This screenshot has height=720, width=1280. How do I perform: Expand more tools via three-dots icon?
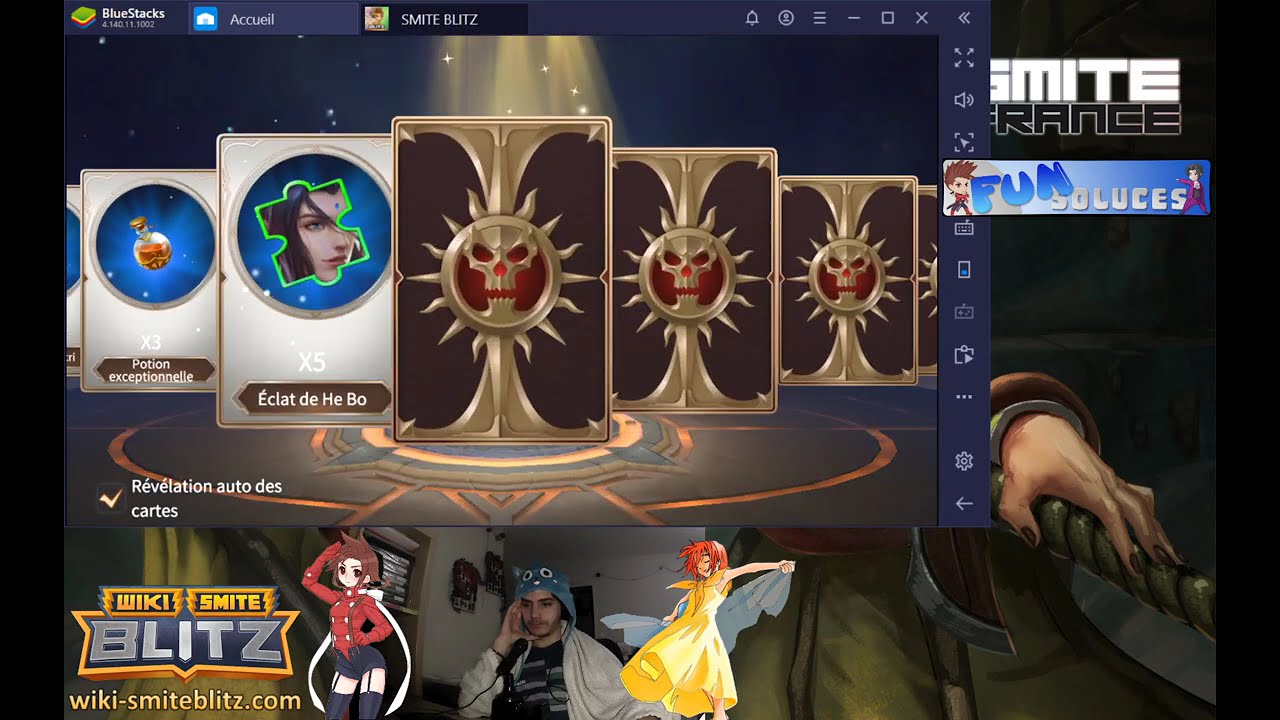(964, 397)
